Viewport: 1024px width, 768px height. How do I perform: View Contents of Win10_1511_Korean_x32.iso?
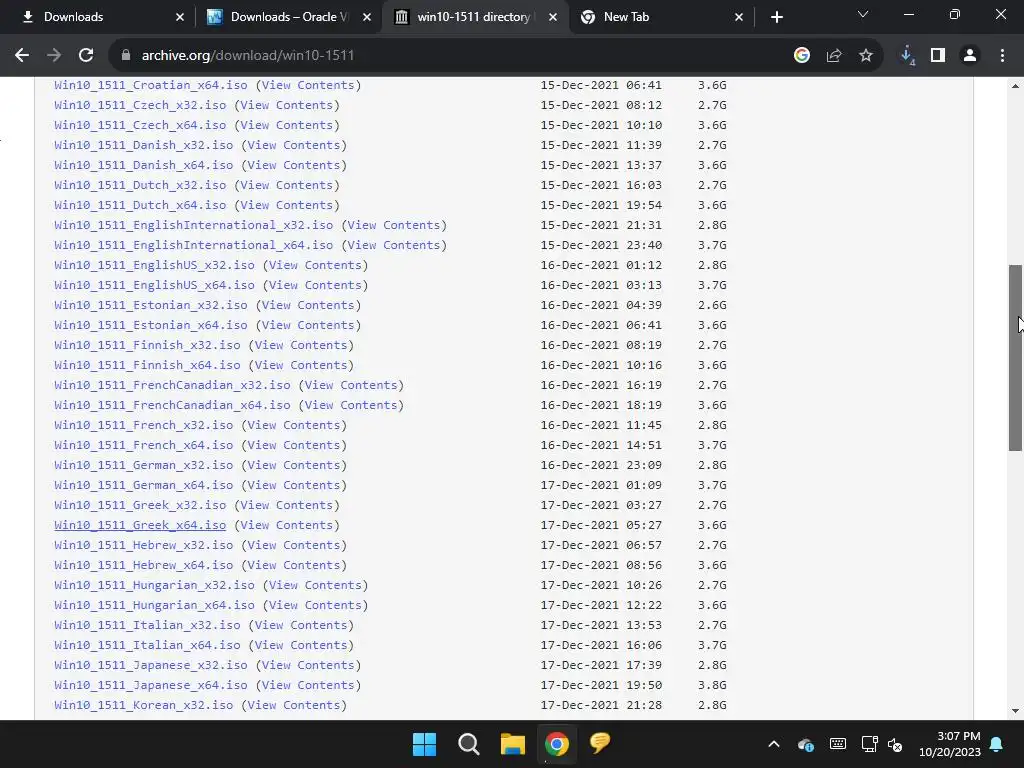pos(293,705)
